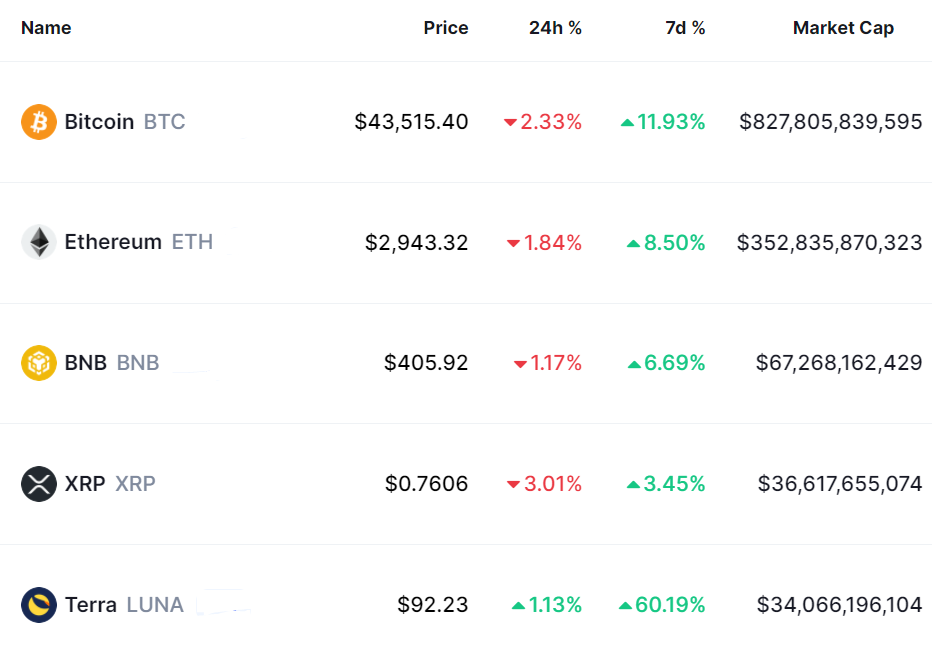The image size is (934, 650).
Task: Click the Bitcoin orange logo icon
Action: click(x=39, y=122)
